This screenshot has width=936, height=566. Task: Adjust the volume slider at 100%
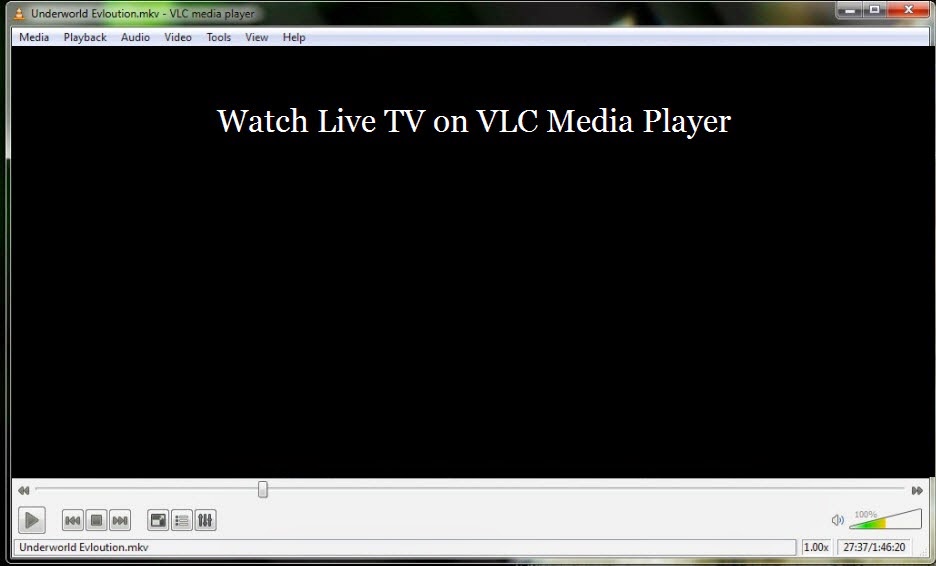[885, 519]
